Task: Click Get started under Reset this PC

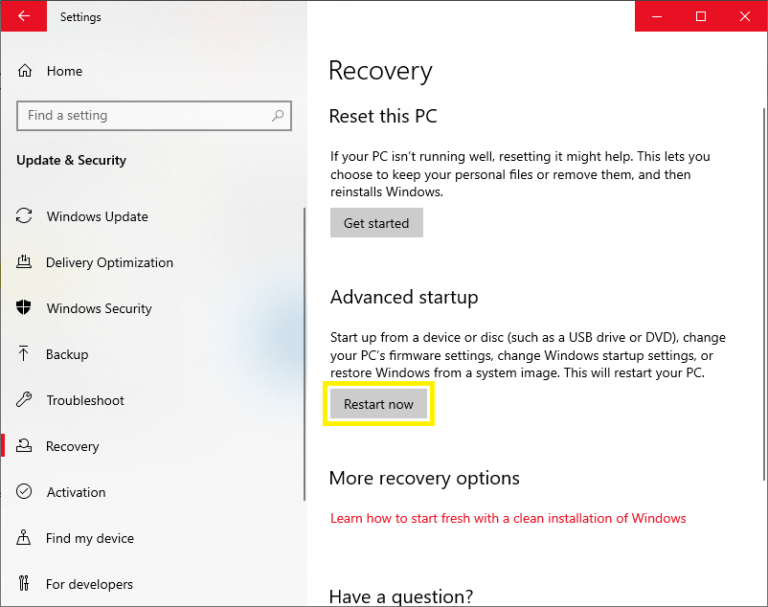Action: click(x=376, y=223)
